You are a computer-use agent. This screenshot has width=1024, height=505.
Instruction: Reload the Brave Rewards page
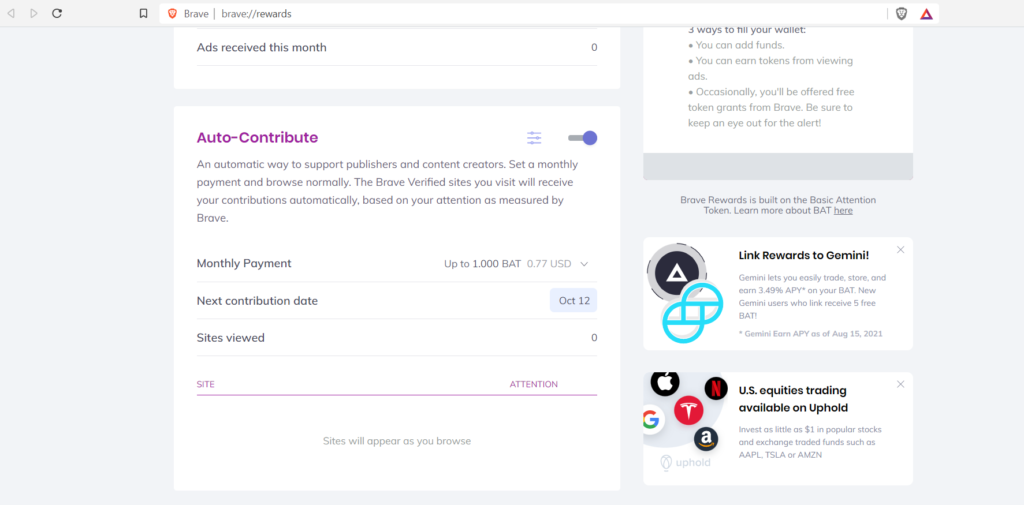tap(57, 13)
